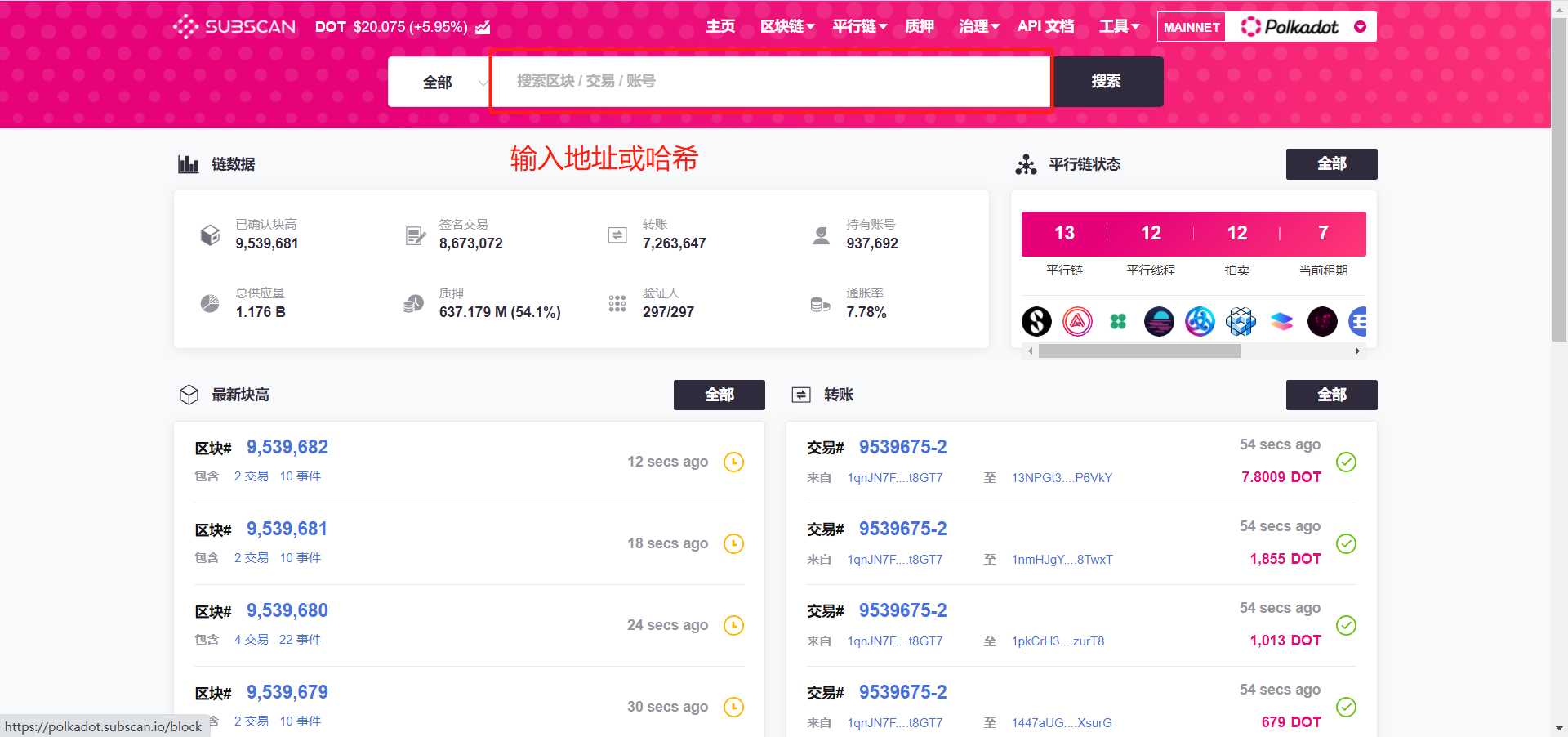Image resolution: width=1568 pixels, height=737 pixels.
Task: Click the bar chart icon next to 链数据
Action: [189, 163]
